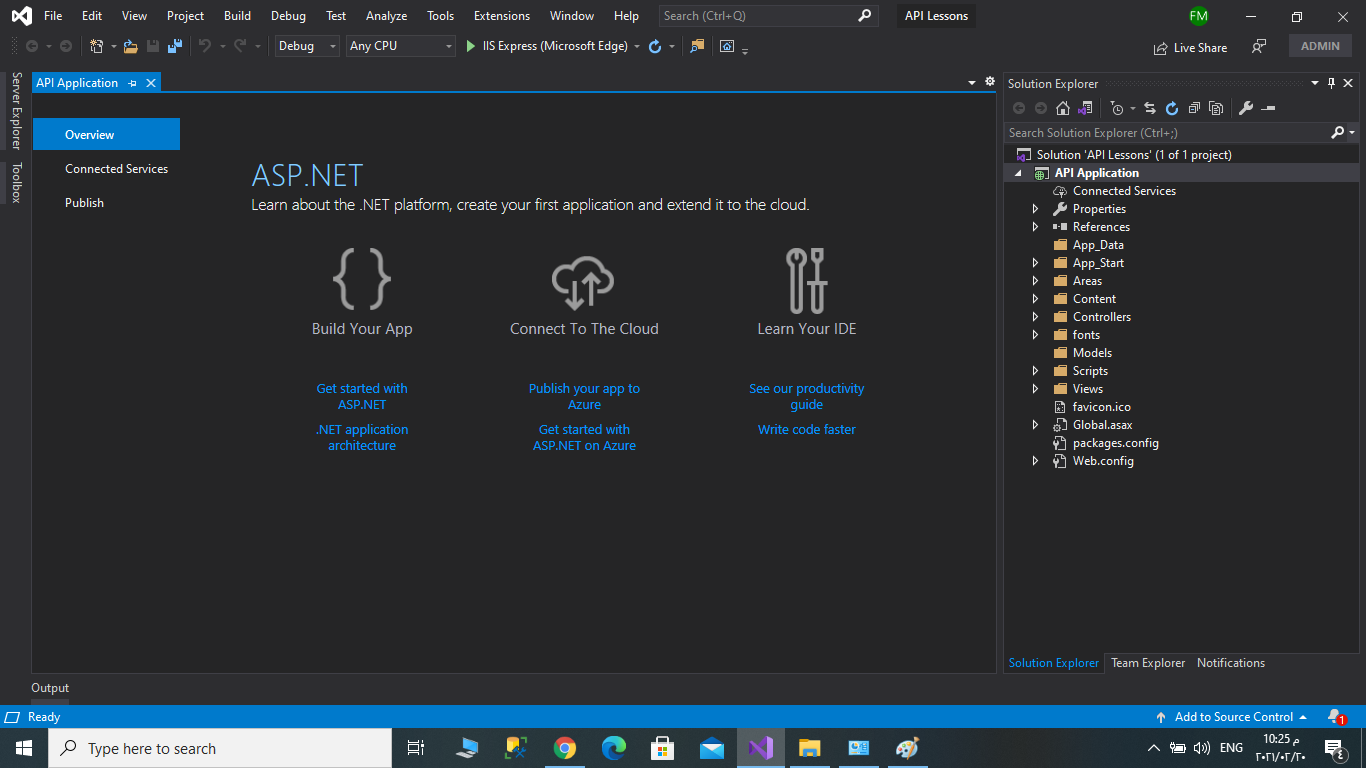Open the Toolbox side panel
The image size is (1366, 768).
pos(16,182)
